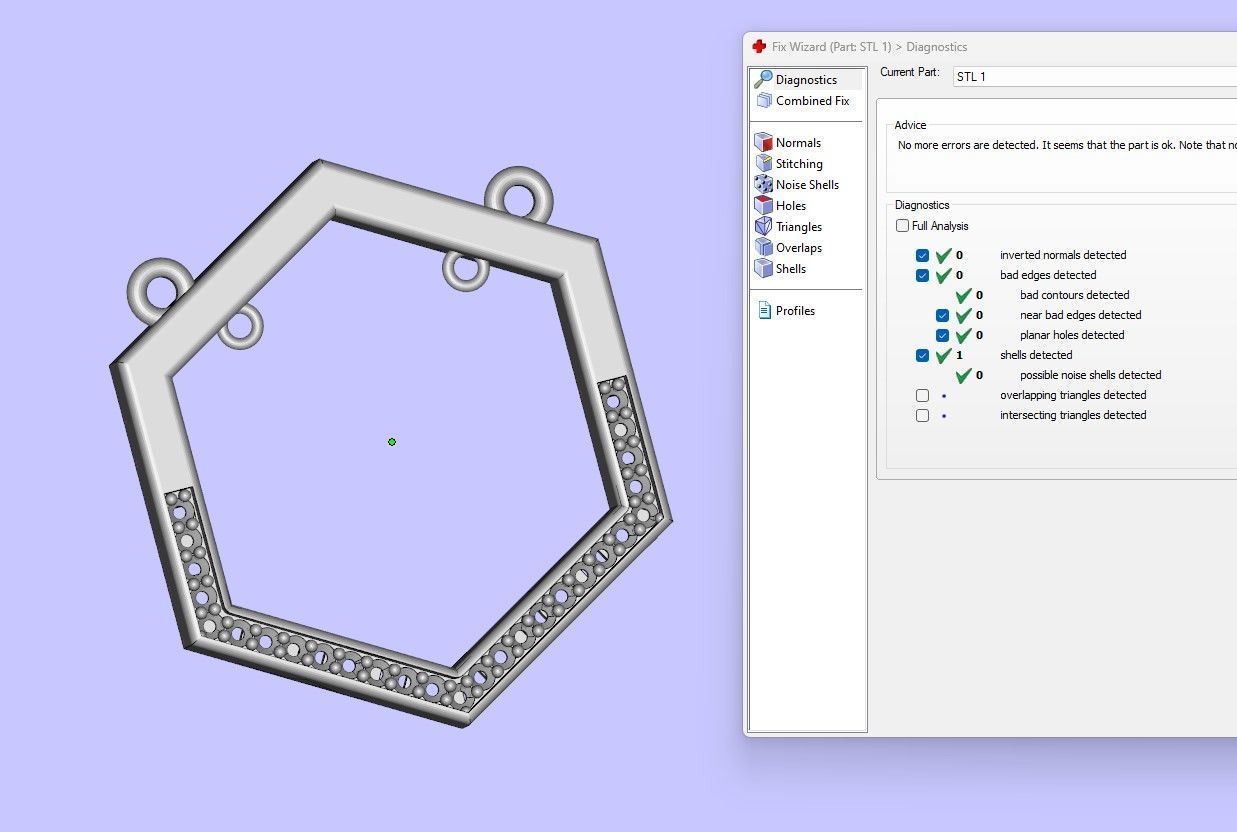Viewport: 1237px width, 832px height.
Task: Enable overlapping triangles detected checkbox
Action: [922, 395]
